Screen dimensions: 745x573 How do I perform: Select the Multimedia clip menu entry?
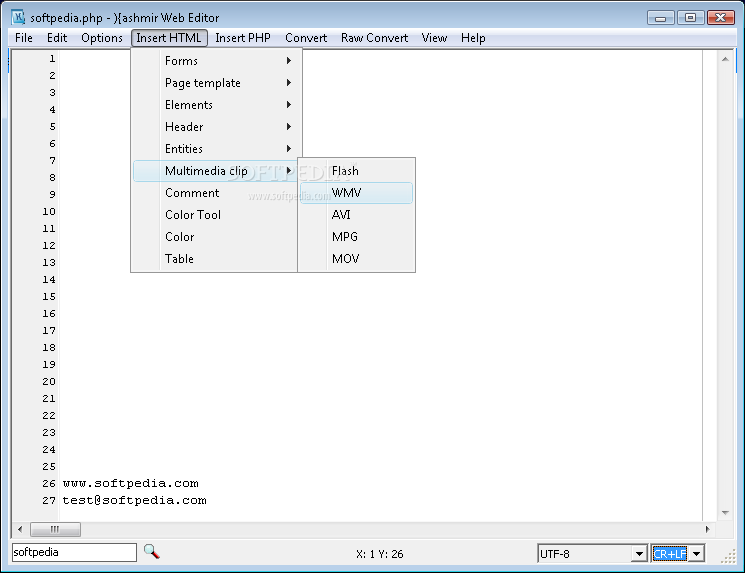pyautogui.click(x=217, y=171)
